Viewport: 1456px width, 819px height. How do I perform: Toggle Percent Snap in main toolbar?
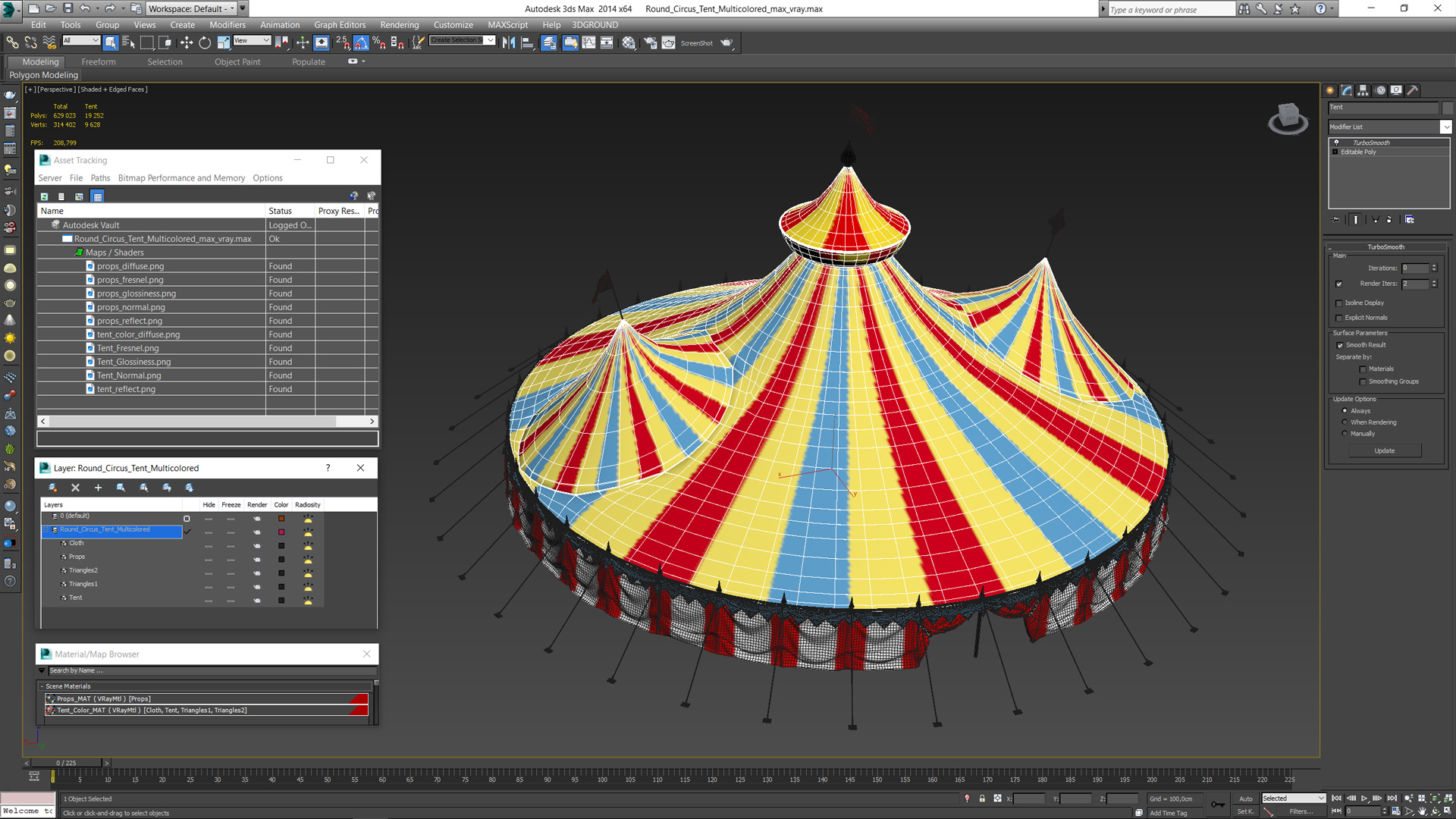click(378, 42)
